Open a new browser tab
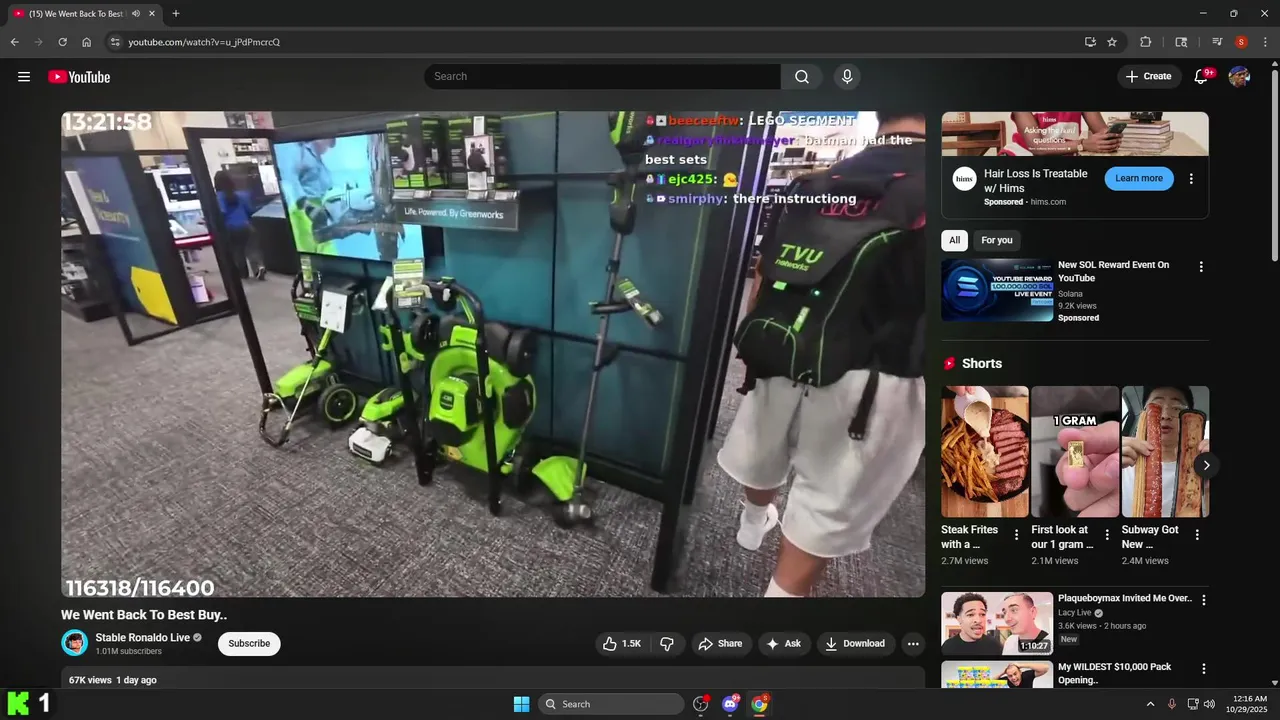This screenshot has width=1280, height=720. [x=176, y=14]
